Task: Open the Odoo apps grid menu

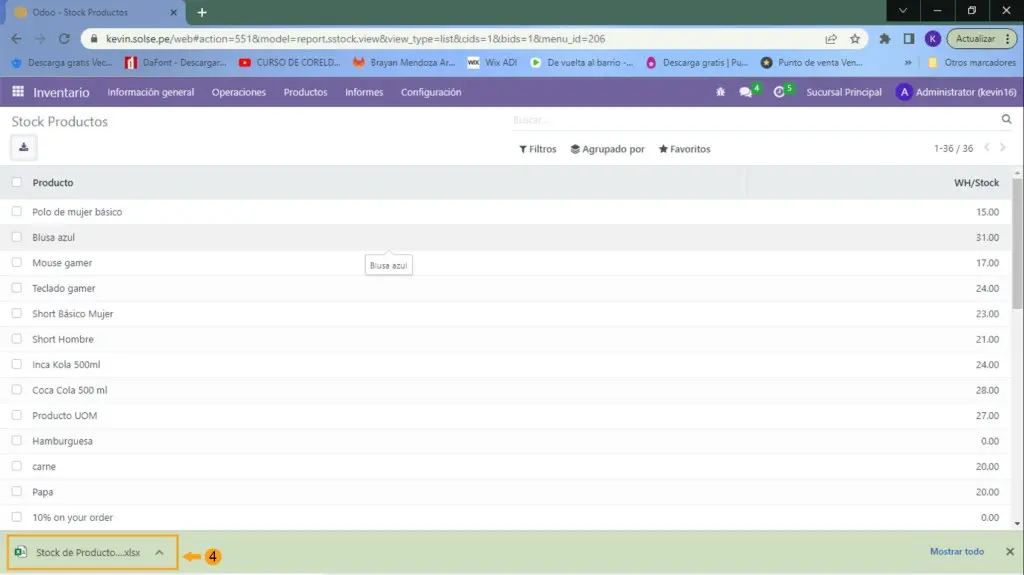Action: click(x=18, y=92)
